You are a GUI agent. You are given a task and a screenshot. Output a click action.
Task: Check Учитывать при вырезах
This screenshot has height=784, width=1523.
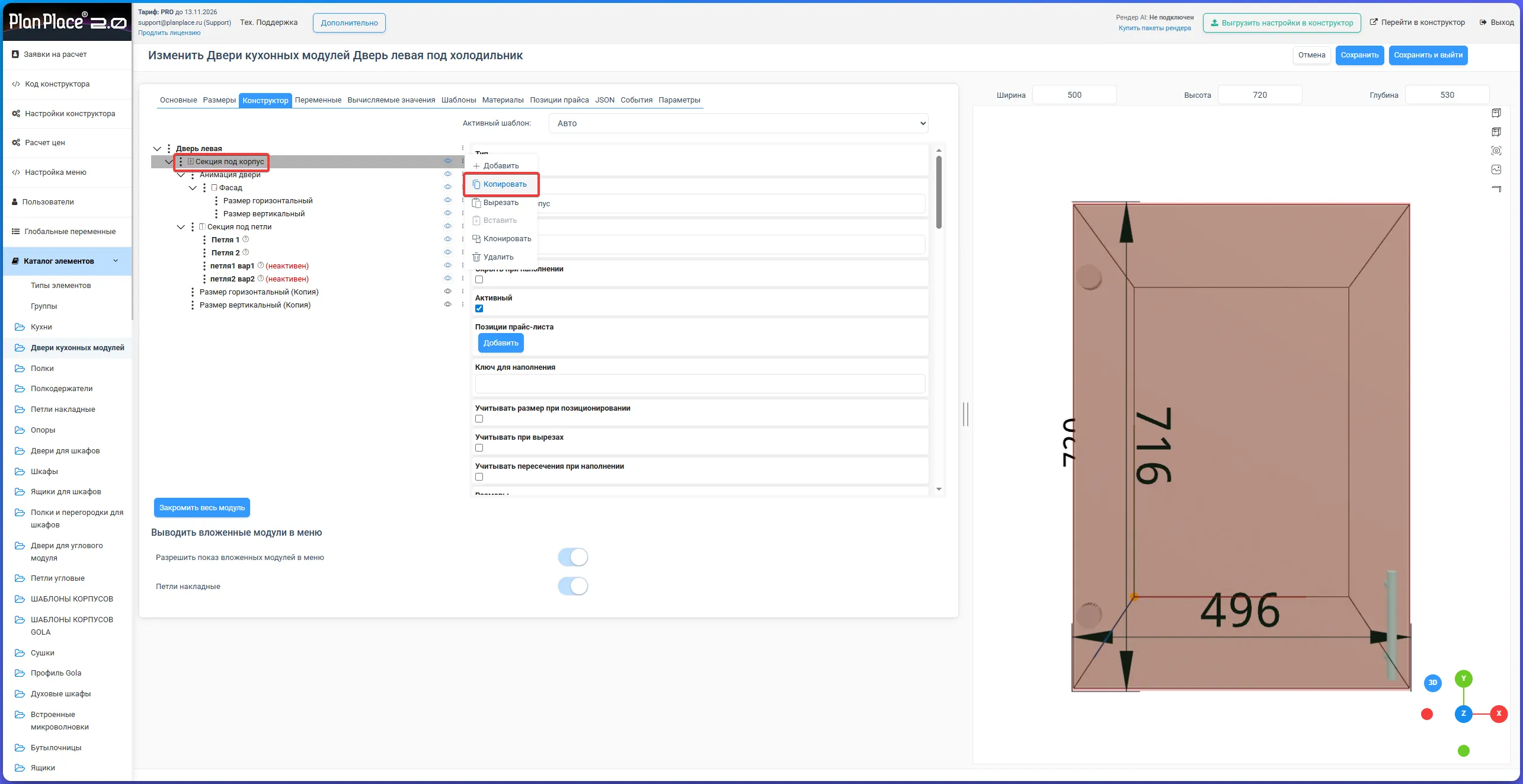click(479, 448)
